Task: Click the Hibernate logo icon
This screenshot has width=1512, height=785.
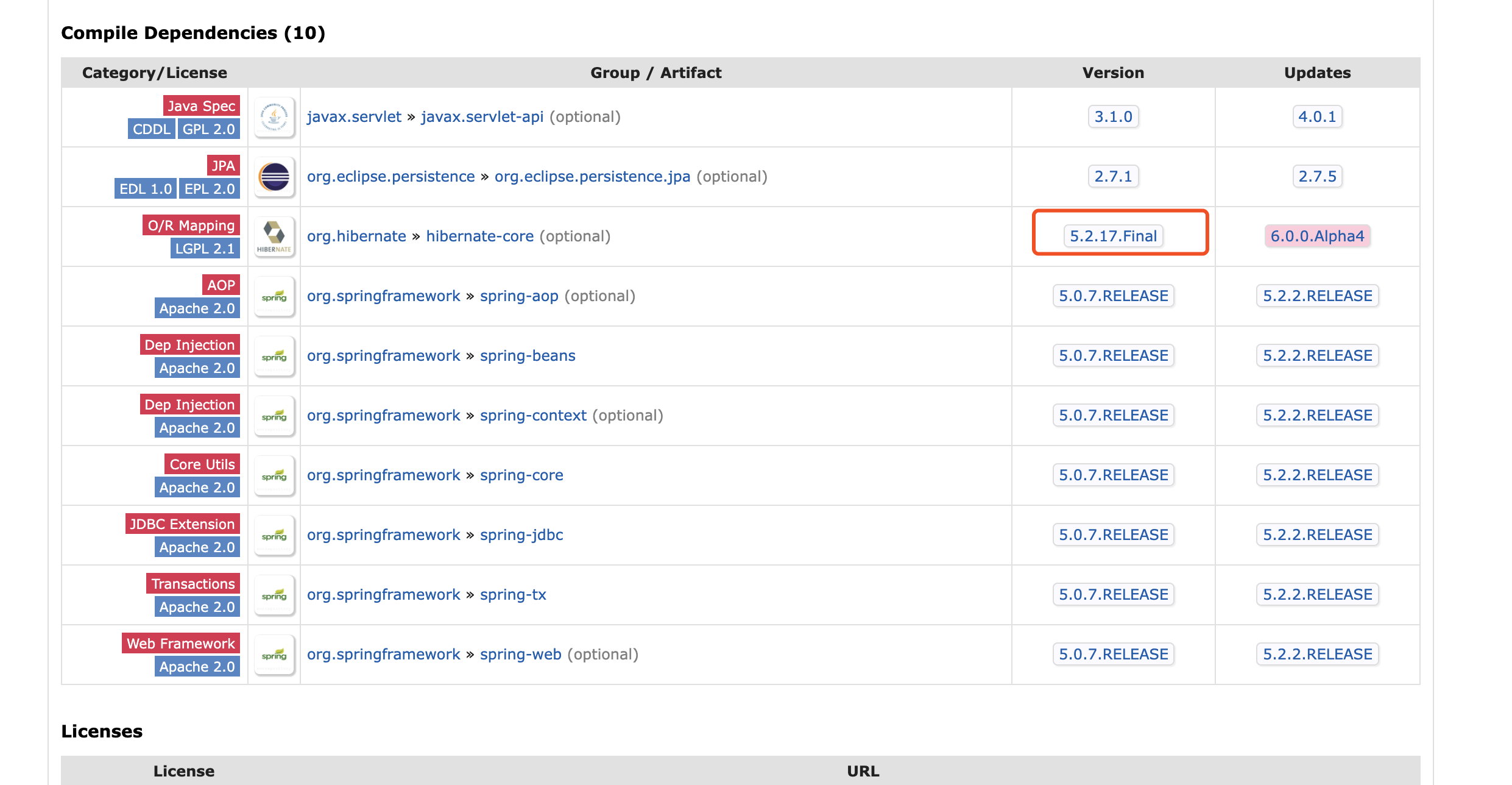Action: [274, 236]
